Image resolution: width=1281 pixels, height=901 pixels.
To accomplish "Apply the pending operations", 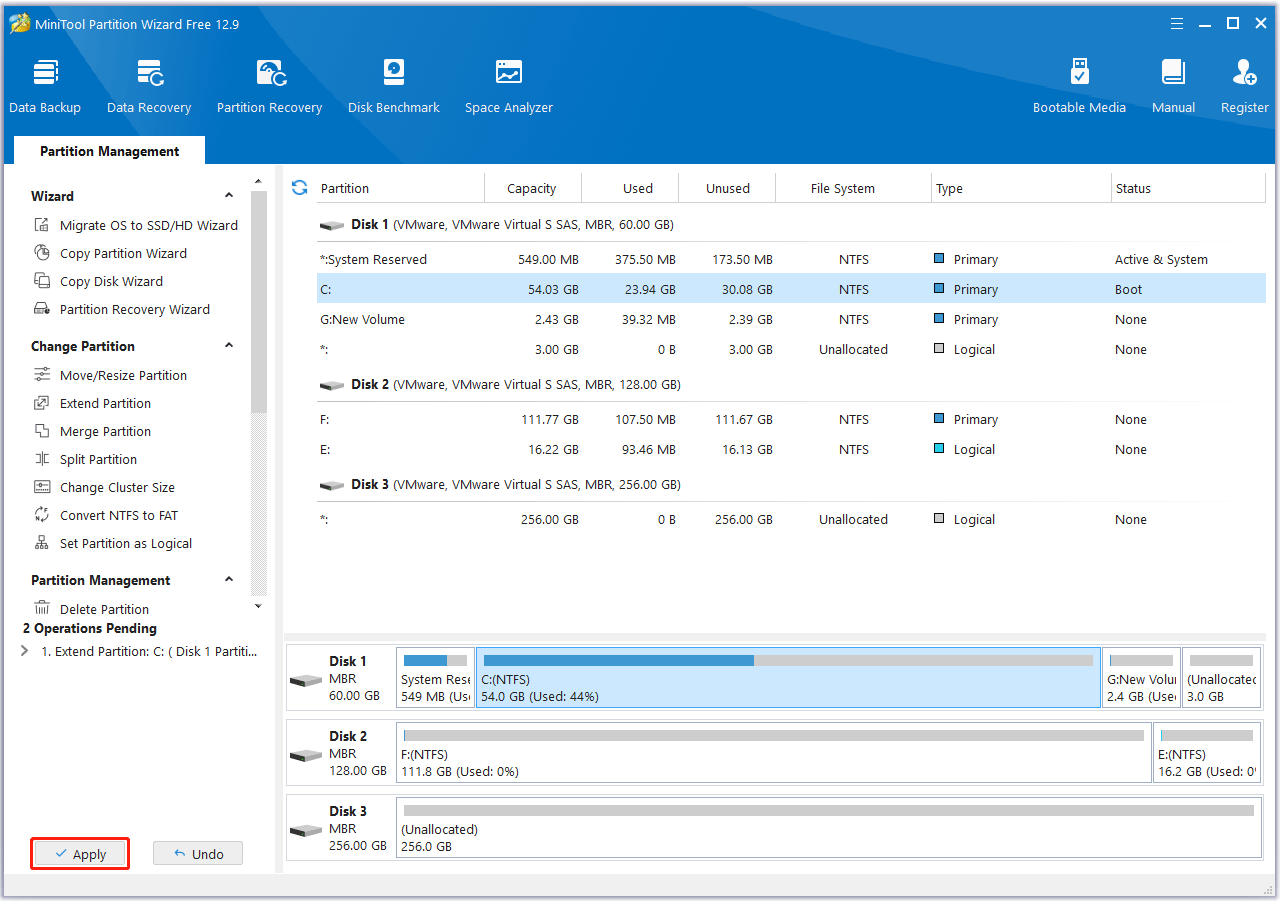I will click(x=80, y=854).
